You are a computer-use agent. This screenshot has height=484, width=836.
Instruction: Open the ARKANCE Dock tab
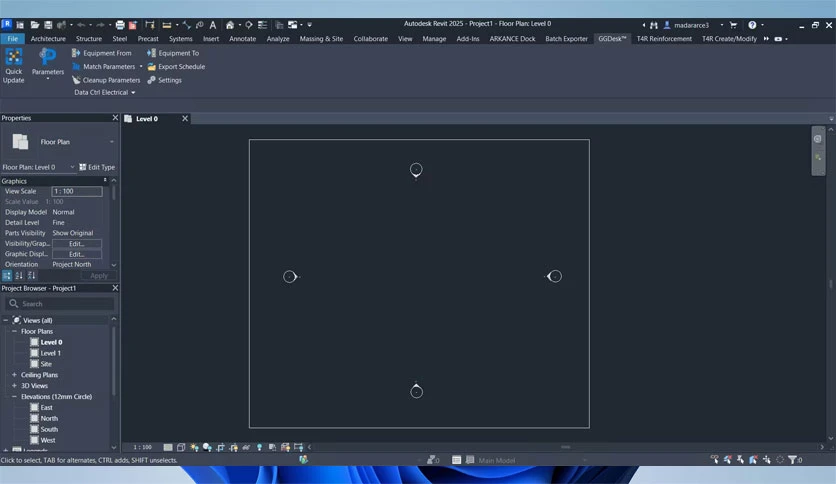click(x=512, y=38)
